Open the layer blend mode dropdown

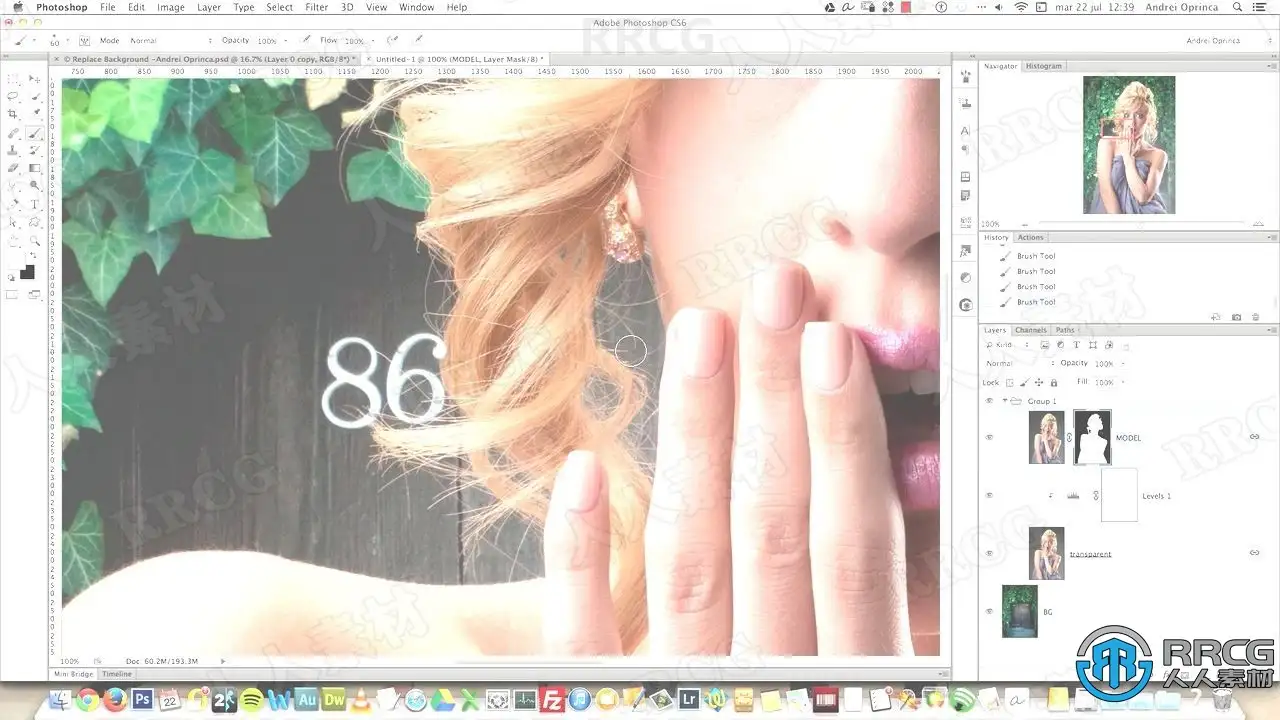coord(1018,363)
